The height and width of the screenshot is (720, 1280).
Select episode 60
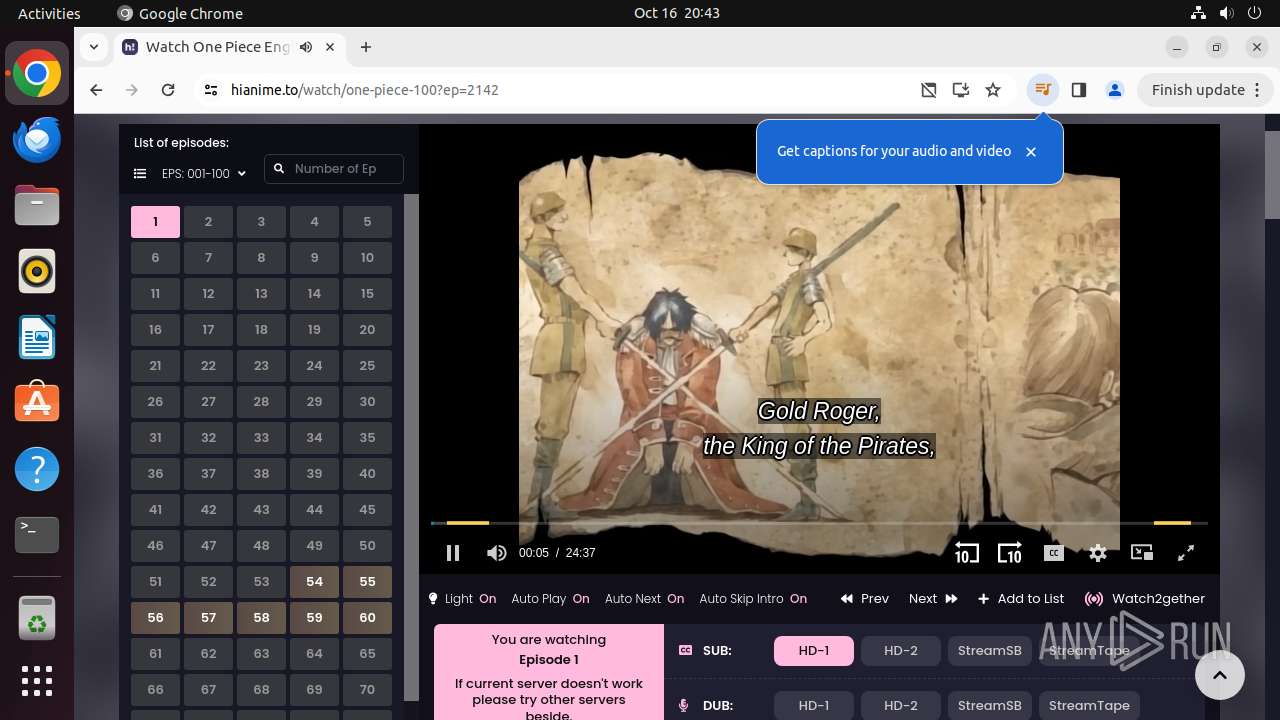point(367,618)
